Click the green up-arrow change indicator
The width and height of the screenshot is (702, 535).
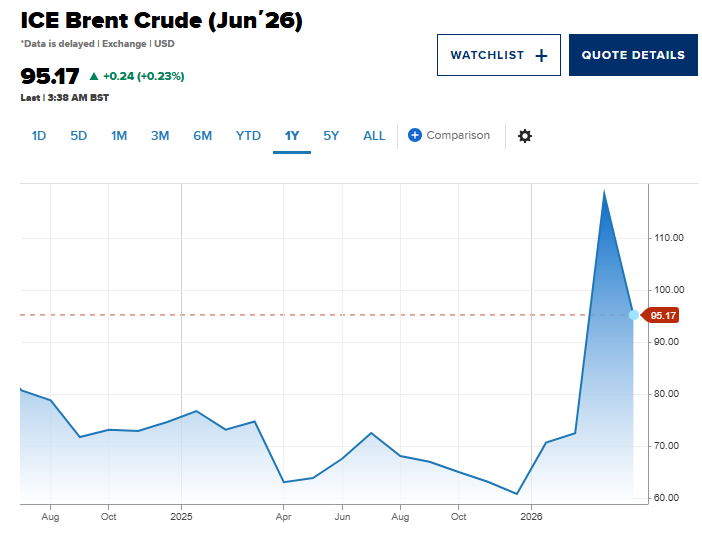[94, 76]
